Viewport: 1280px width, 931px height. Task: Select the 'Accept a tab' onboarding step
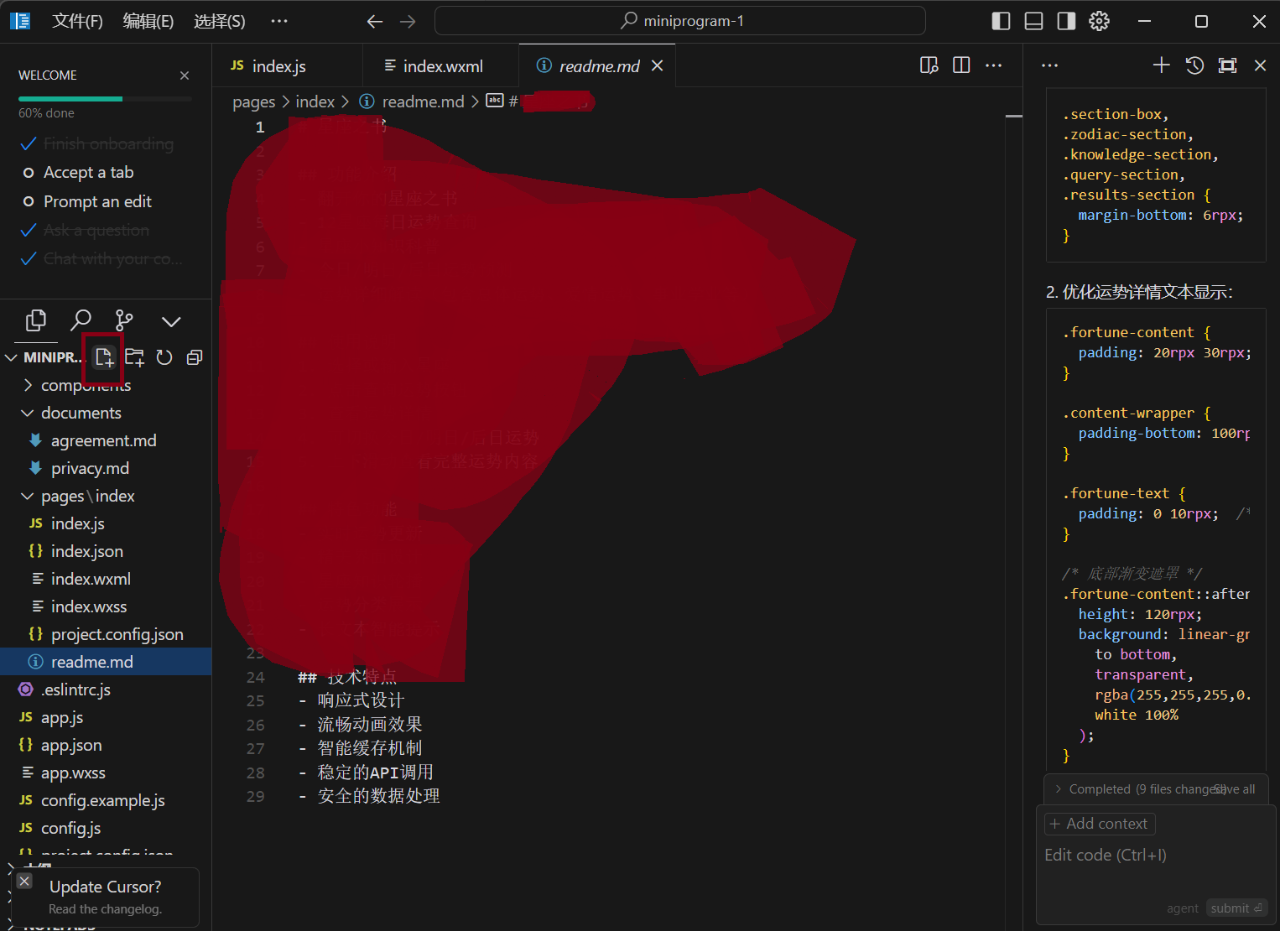(88, 173)
